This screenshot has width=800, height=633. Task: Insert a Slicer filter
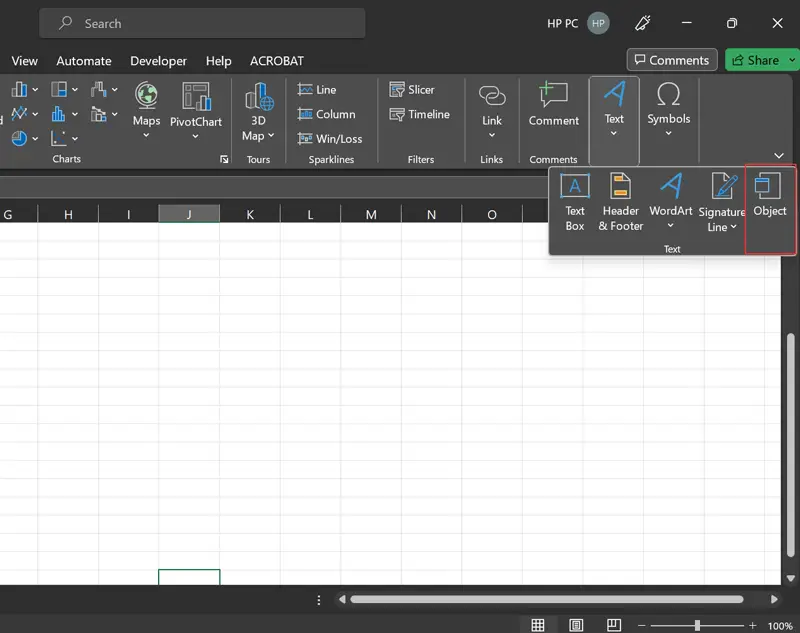412,90
